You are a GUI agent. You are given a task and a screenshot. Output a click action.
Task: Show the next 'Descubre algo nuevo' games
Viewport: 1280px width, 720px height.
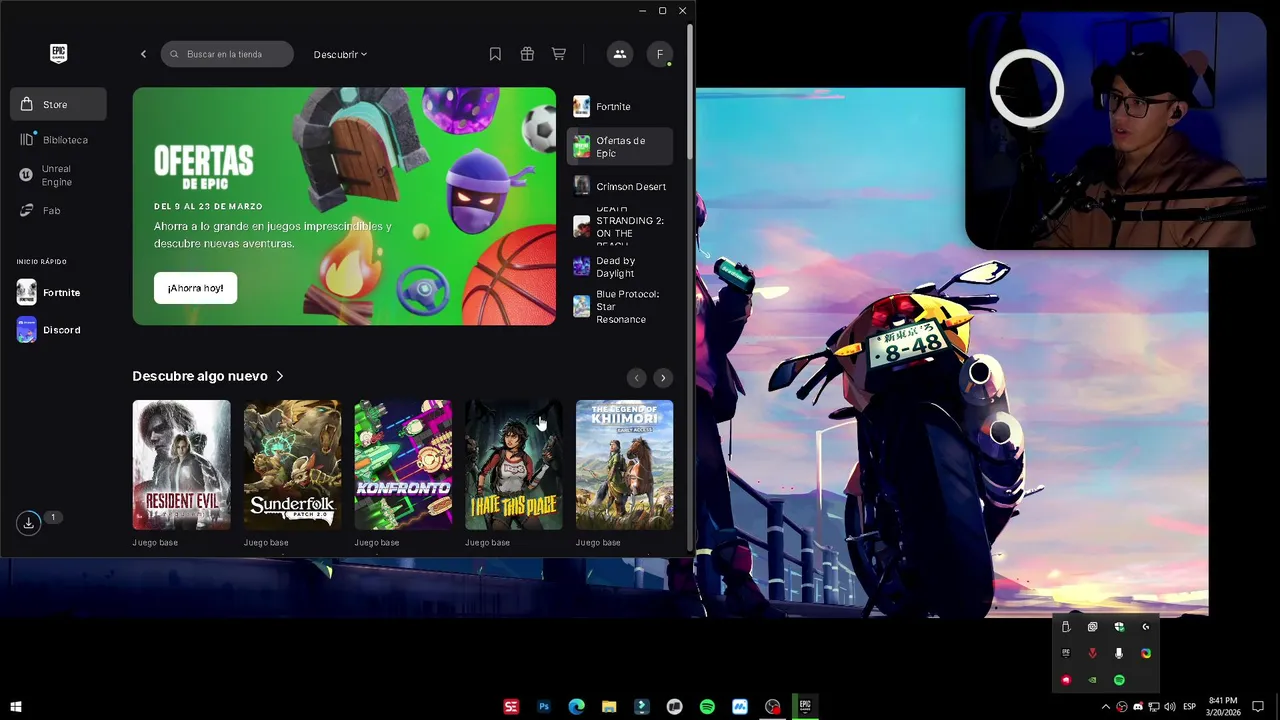point(663,377)
